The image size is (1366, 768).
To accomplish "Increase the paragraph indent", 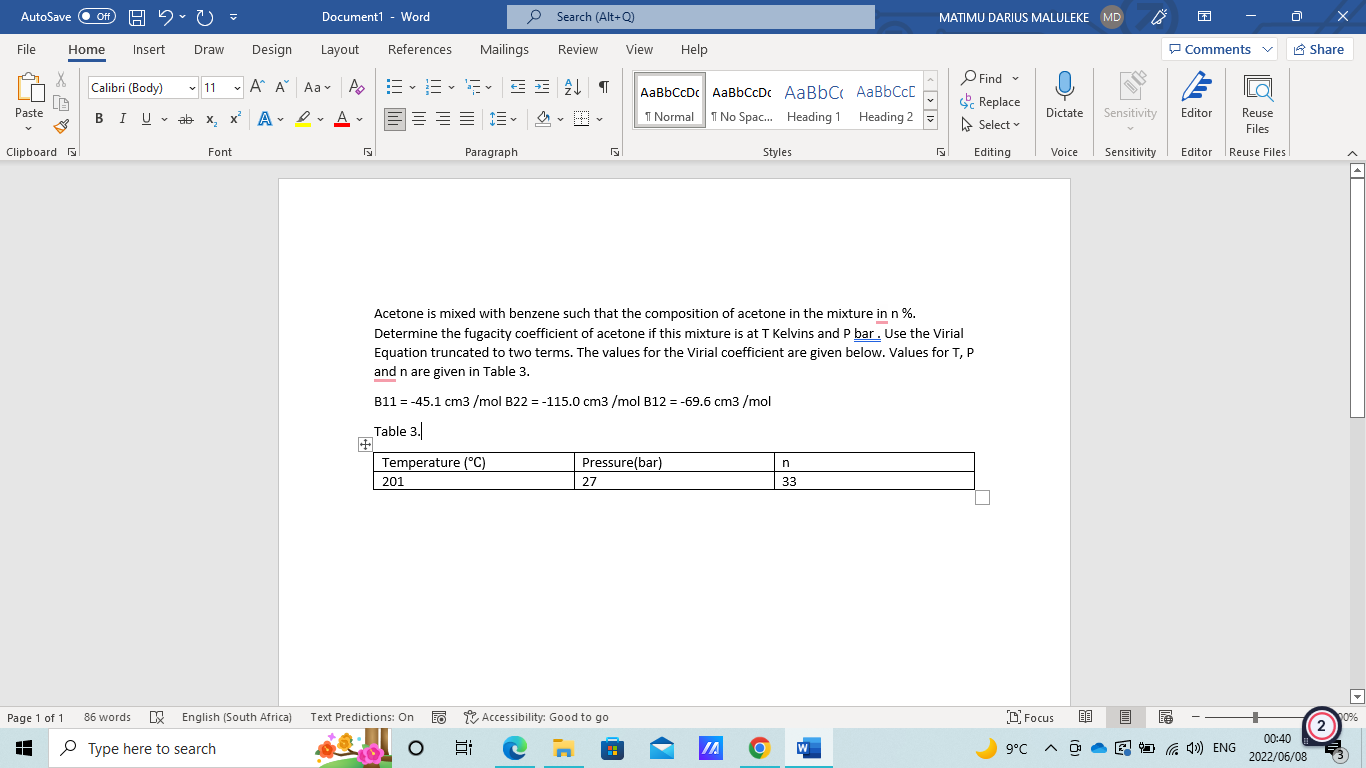I will [x=541, y=88].
